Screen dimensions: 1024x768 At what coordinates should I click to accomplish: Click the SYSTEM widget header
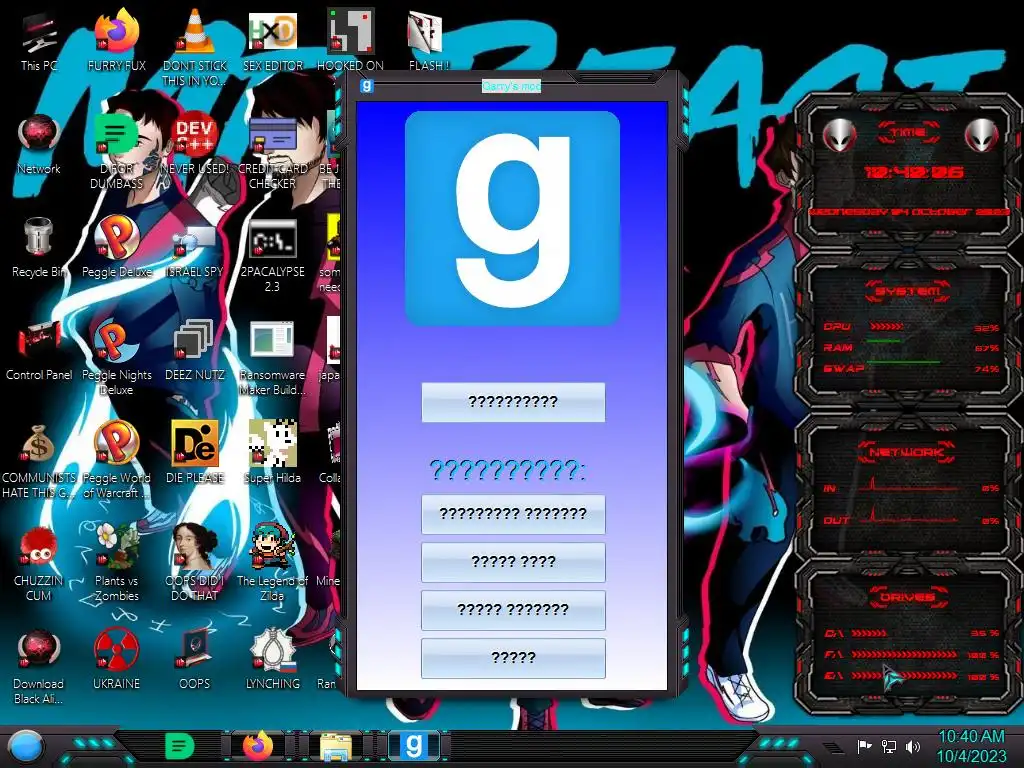908,291
